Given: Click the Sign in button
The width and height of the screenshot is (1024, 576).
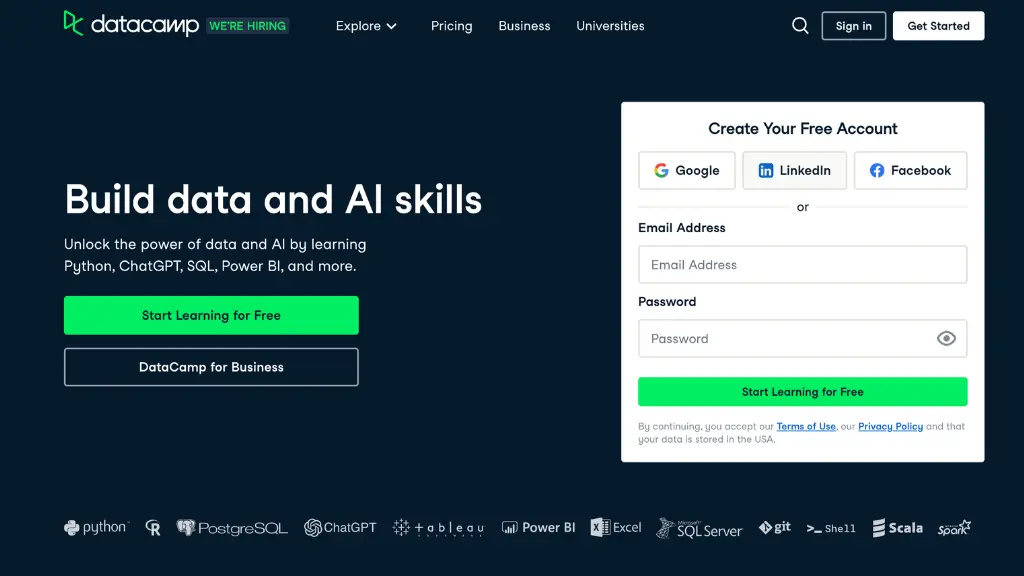Looking at the screenshot, I should pos(854,26).
